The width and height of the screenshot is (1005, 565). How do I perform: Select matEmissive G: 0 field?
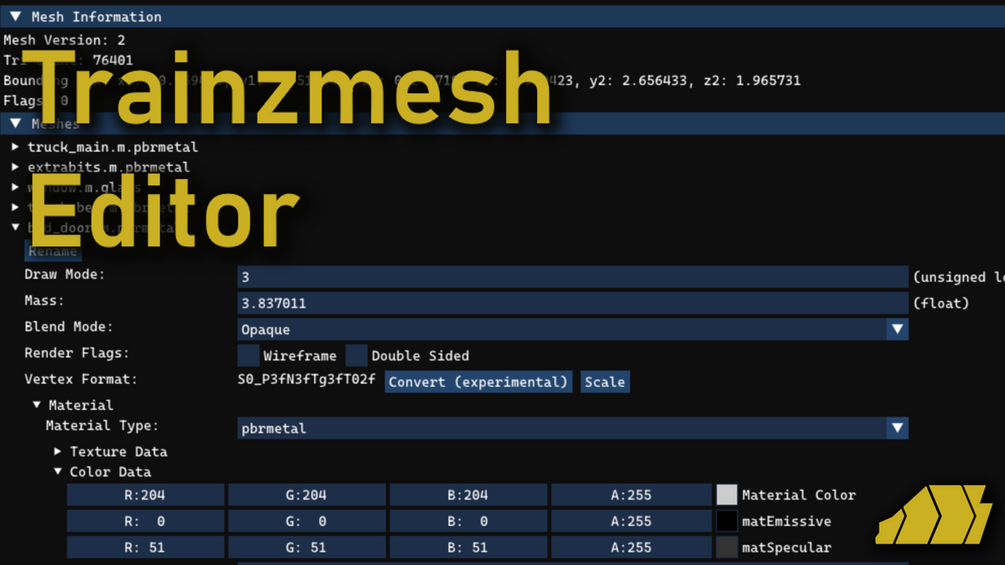click(307, 521)
